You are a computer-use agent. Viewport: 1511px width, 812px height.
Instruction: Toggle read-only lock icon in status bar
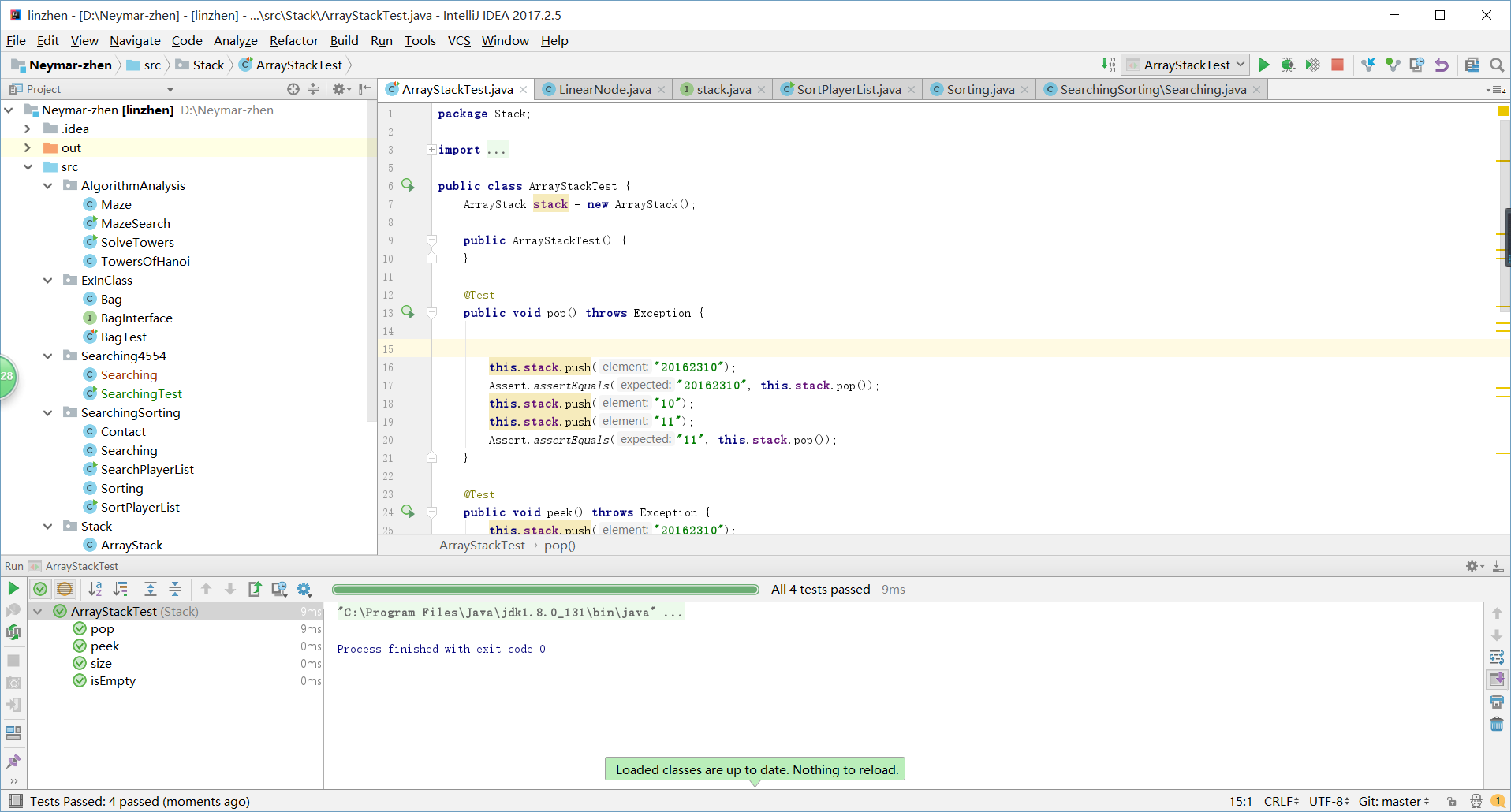tap(1452, 801)
